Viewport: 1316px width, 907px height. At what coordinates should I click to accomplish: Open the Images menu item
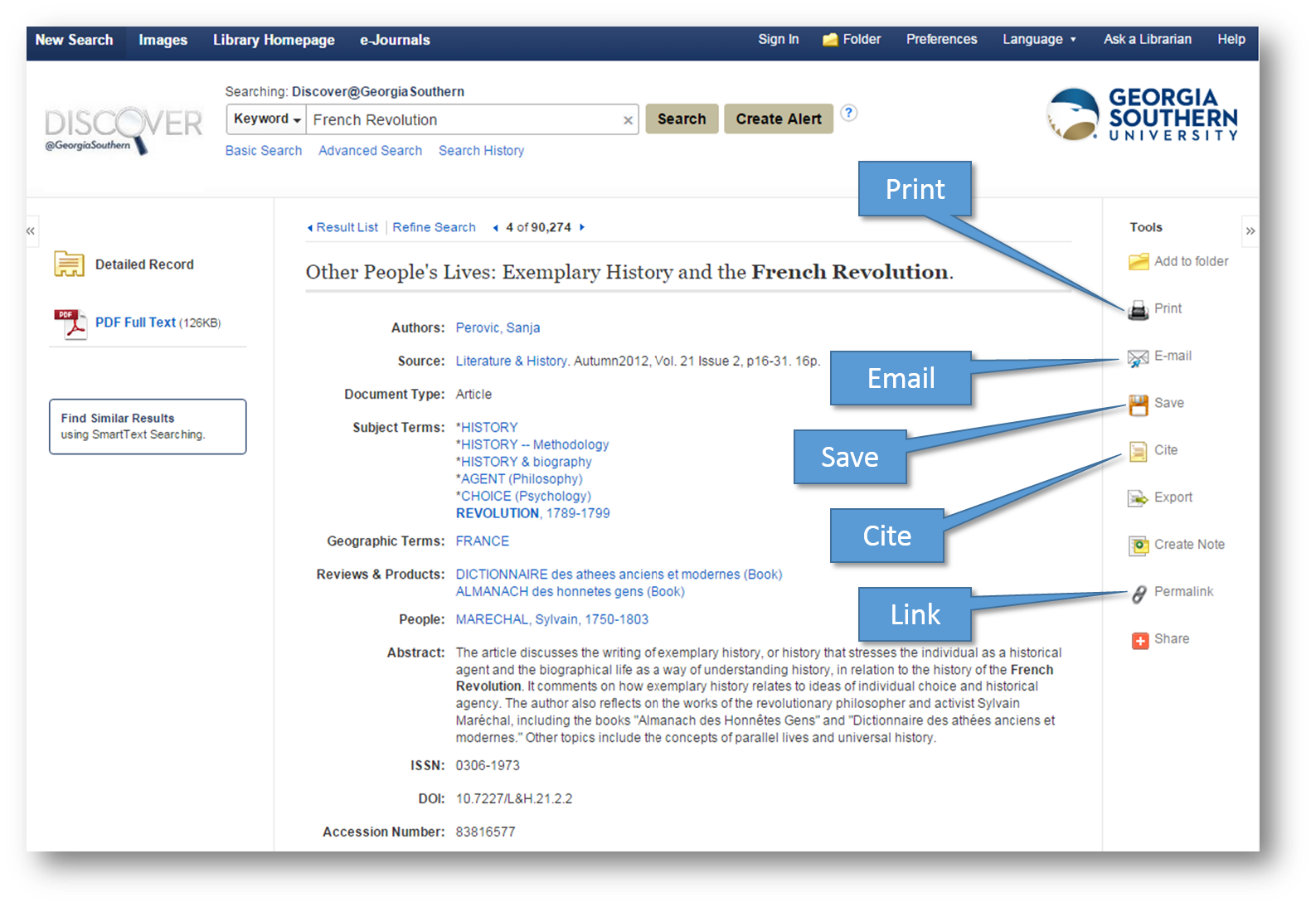[x=163, y=40]
